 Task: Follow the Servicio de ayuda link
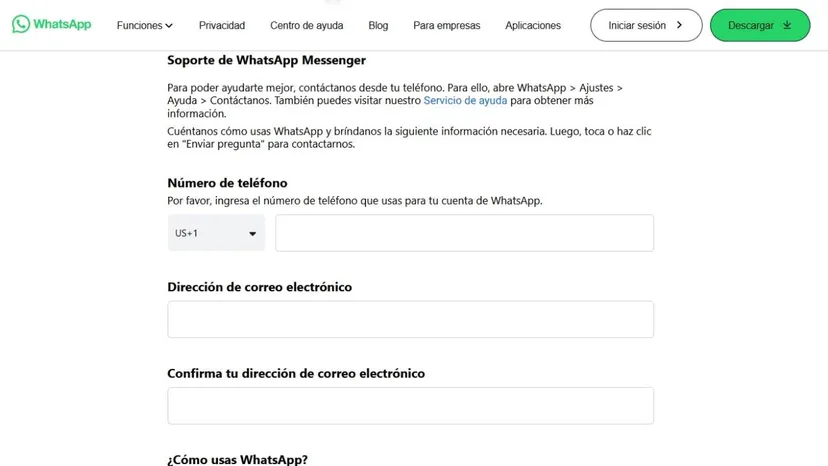[465, 100]
